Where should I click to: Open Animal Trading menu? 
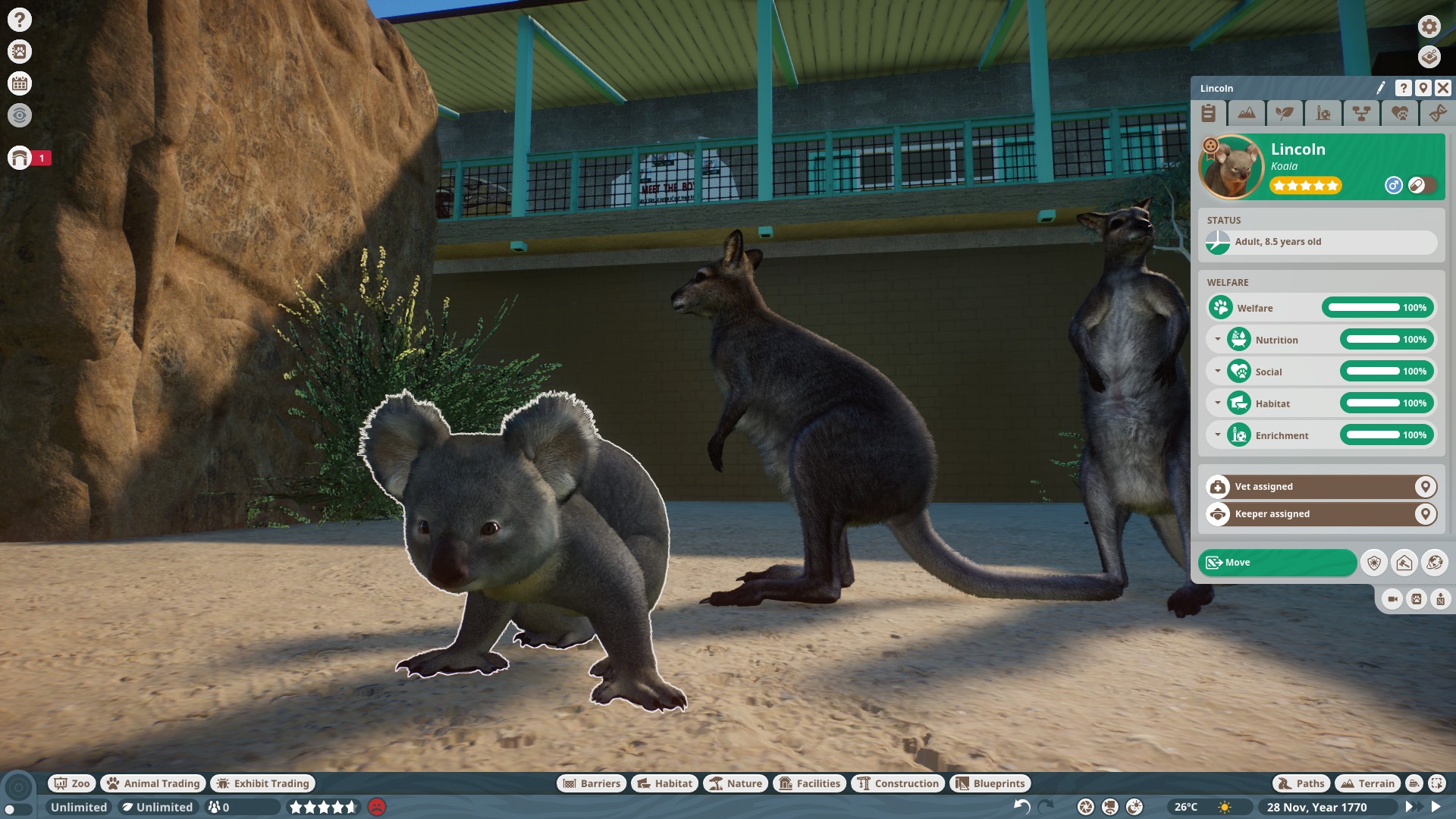tap(153, 783)
